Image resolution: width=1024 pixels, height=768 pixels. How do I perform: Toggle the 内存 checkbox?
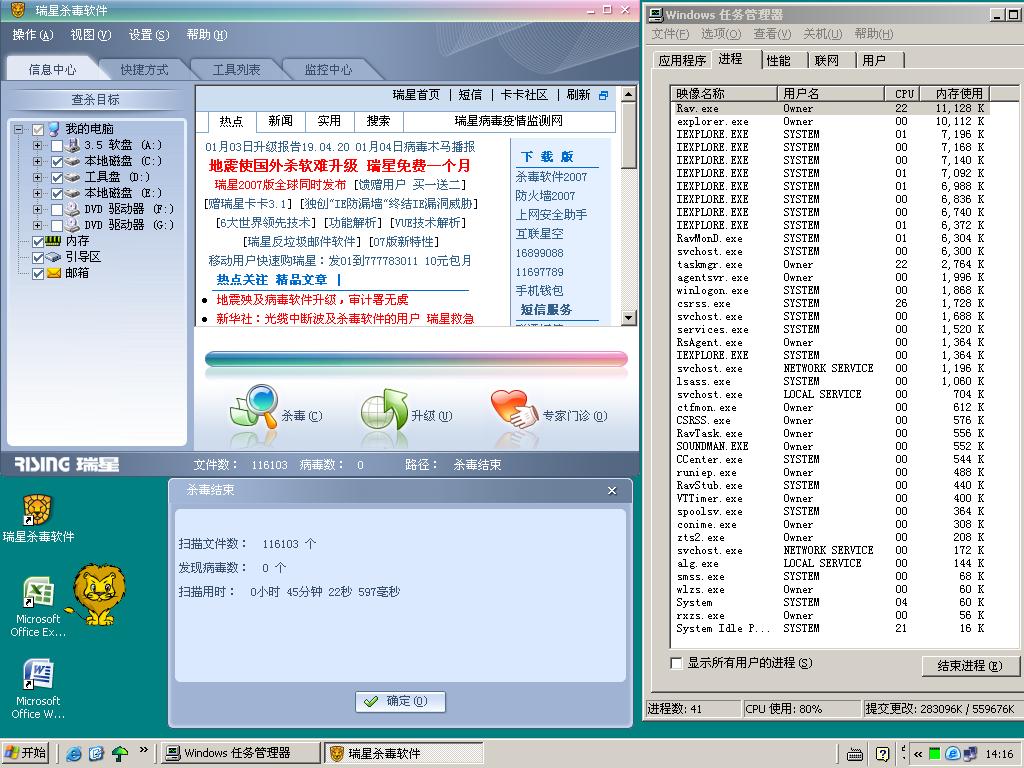pos(38,242)
